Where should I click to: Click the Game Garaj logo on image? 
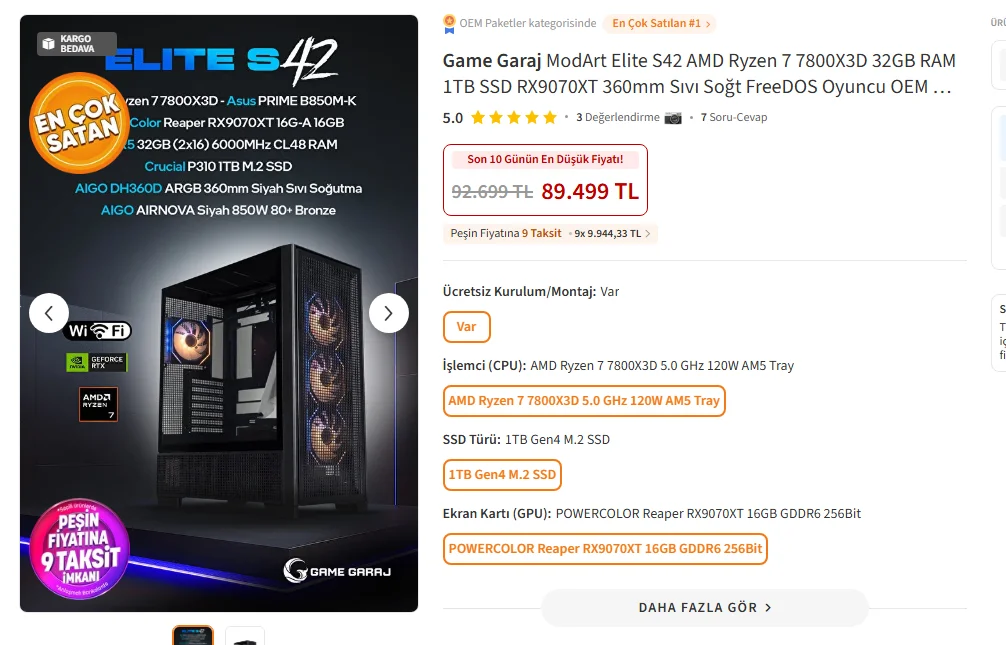337,571
